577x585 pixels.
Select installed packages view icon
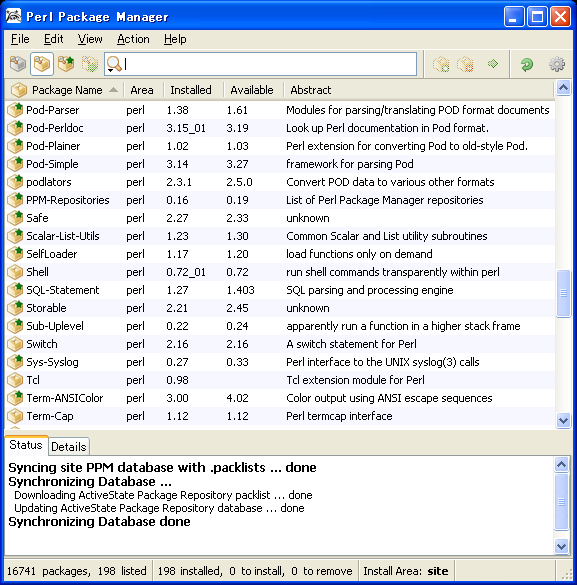click(x=42, y=64)
